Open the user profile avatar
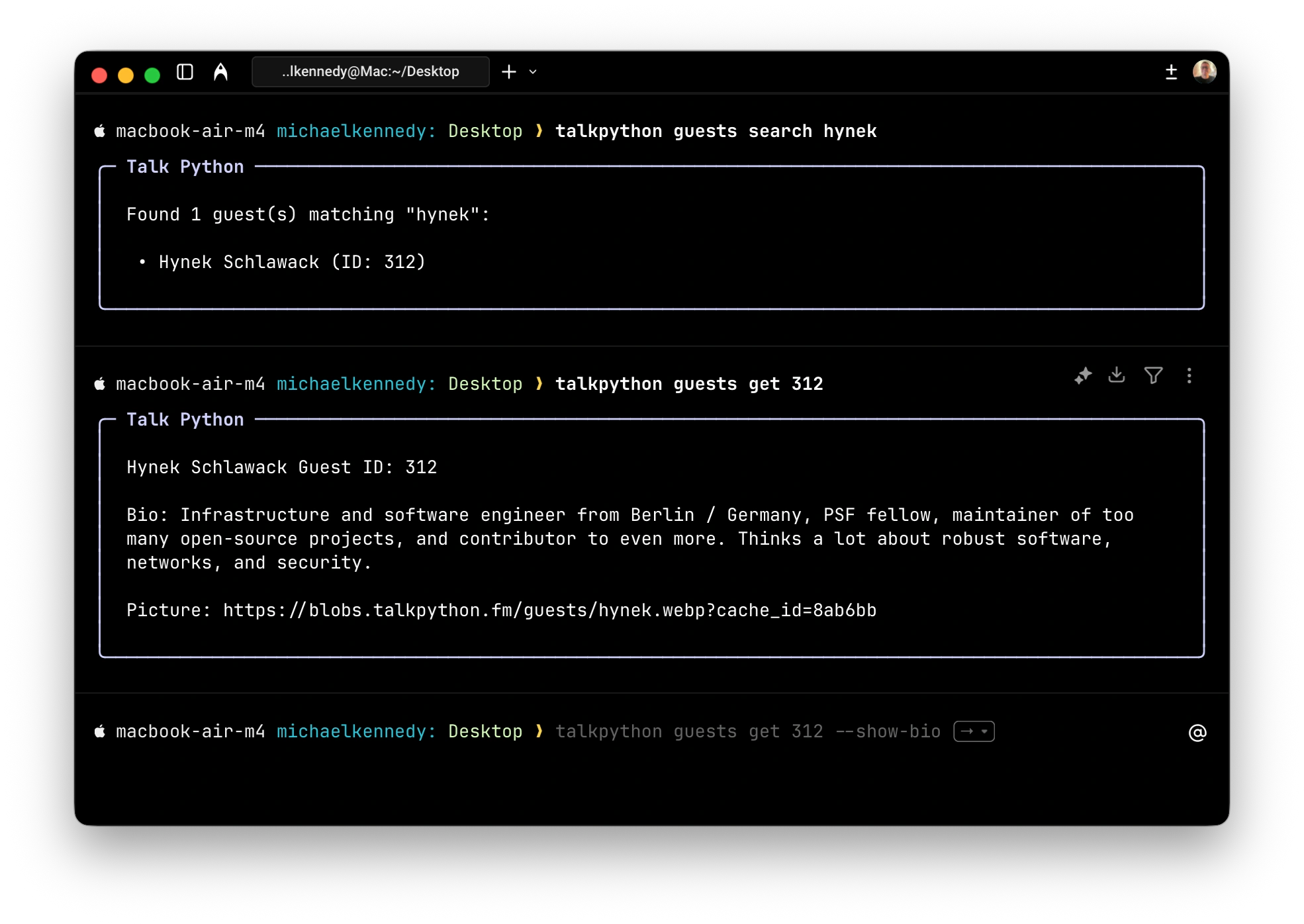 click(x=1204, y=71)
